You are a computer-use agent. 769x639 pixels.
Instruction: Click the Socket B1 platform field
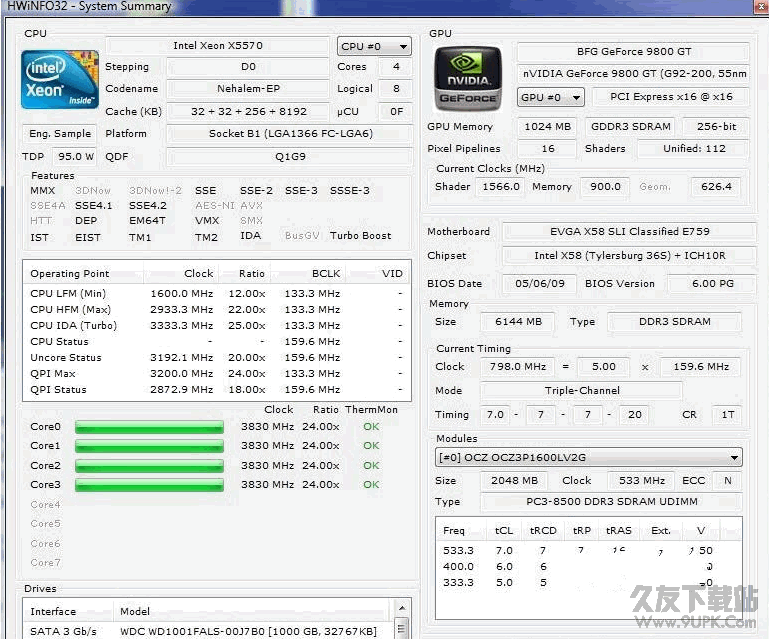point(290,133)
